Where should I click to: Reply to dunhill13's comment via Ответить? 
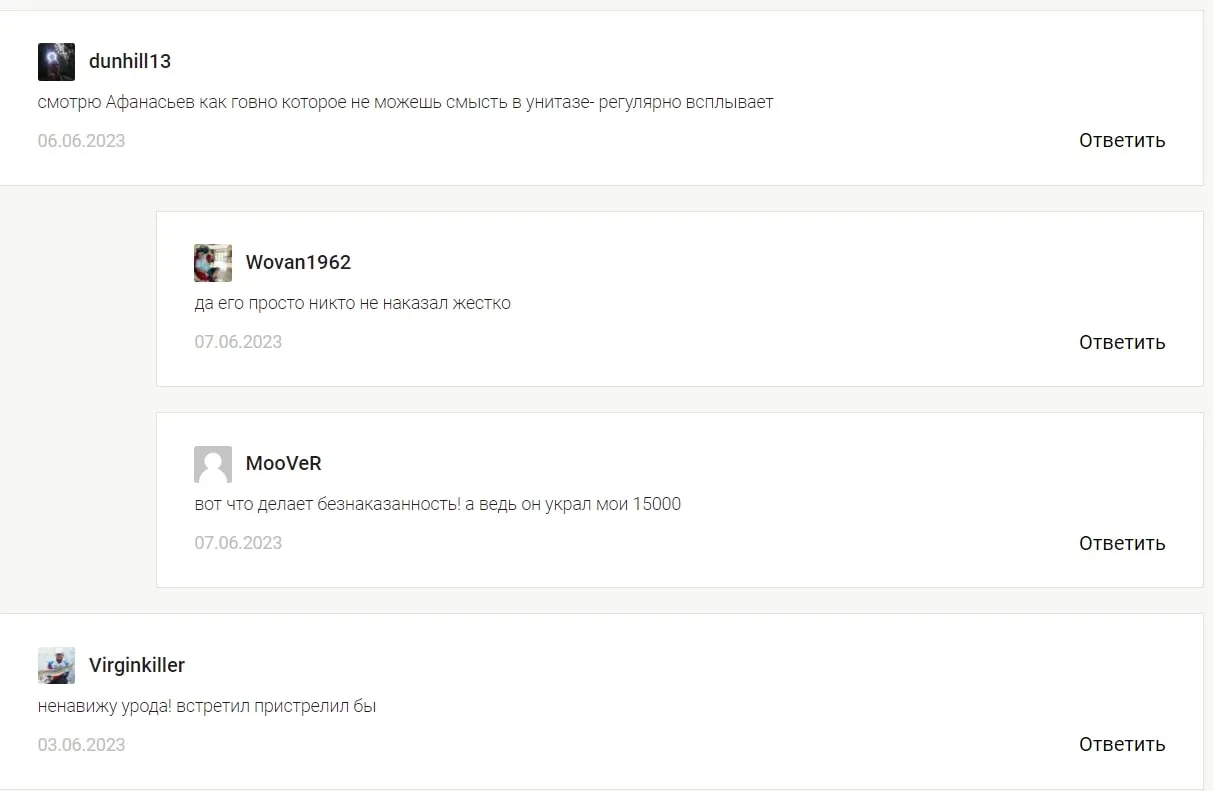(1122, 141)
